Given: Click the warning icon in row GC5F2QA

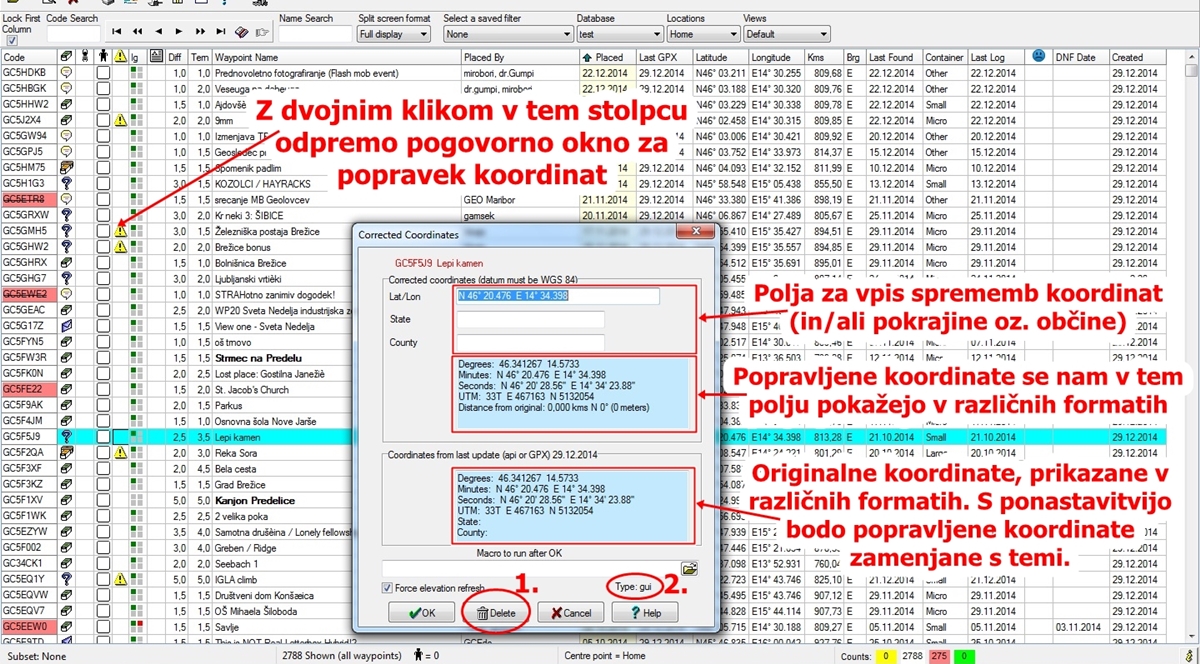Looking at the screenshot, I should (x=120, y=452).
